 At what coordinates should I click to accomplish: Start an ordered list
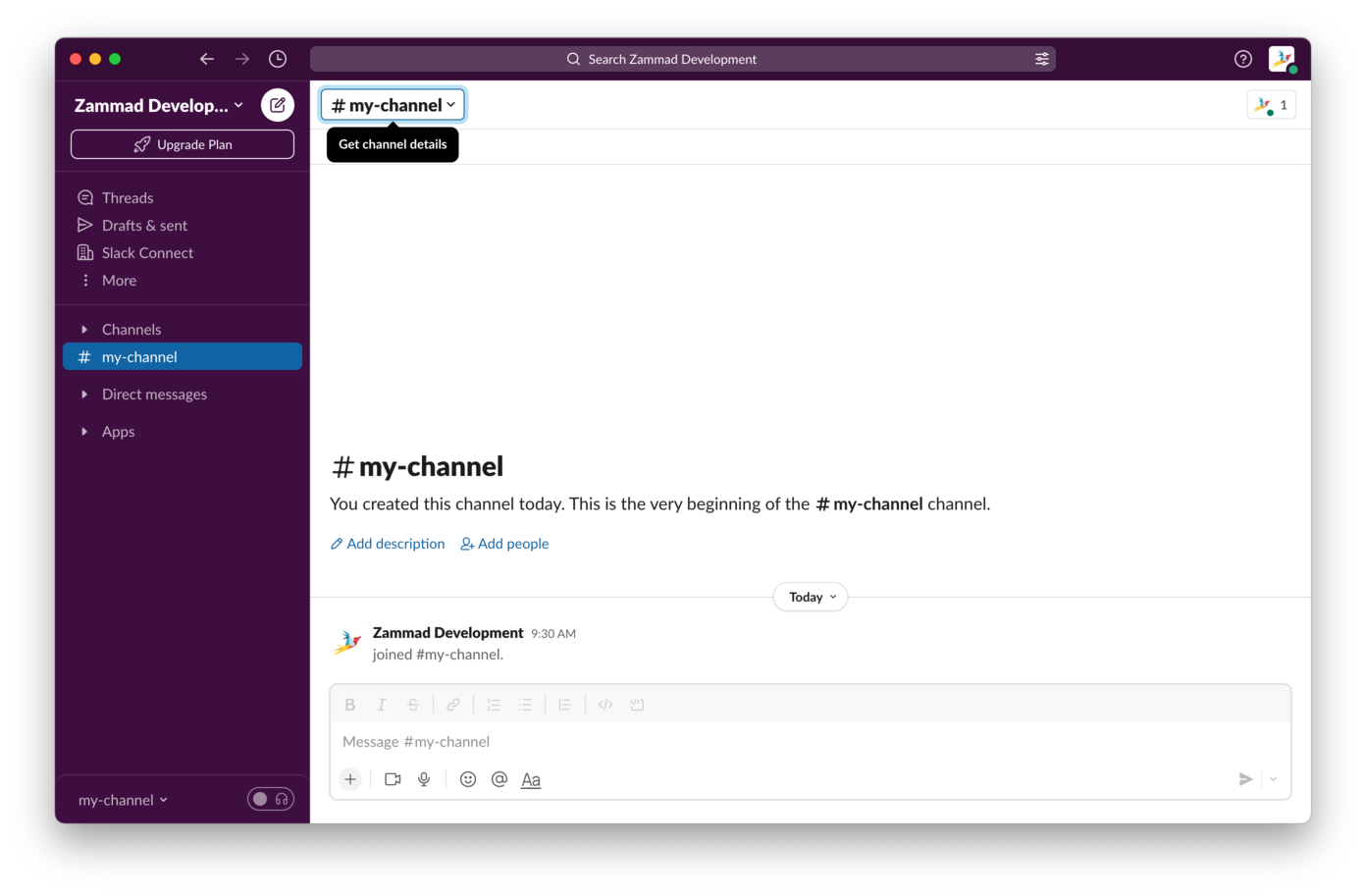point(494,705)
